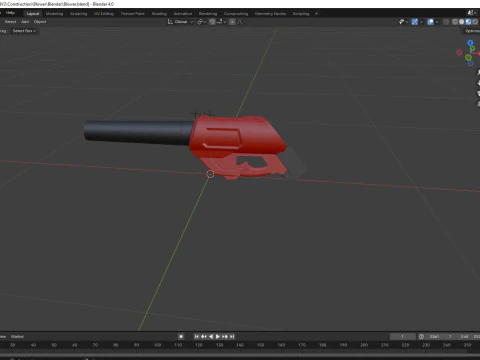
Task: Switch to rendered viewport shading
Action: pos(475,22)
